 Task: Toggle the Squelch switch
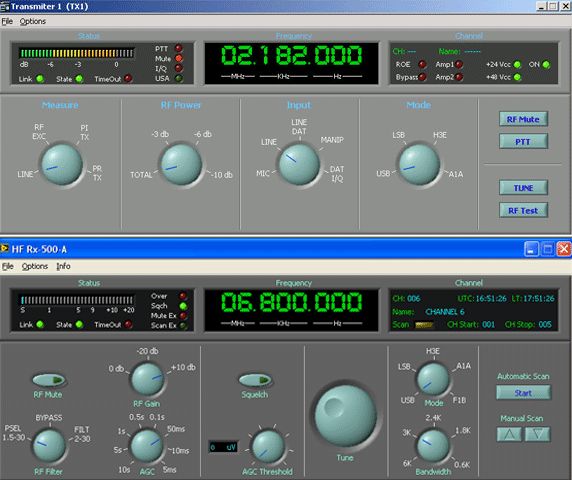(x=255, y=380)
